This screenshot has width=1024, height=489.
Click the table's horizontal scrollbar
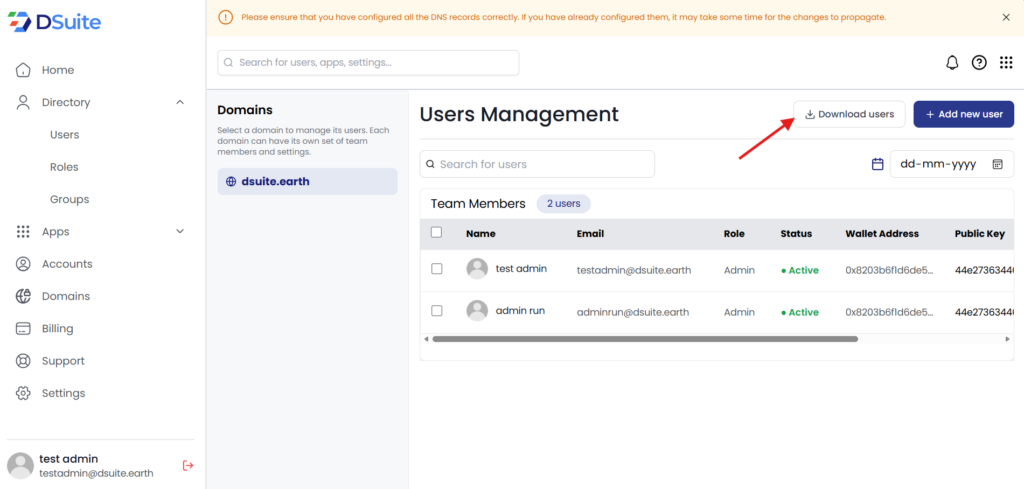point(645,339)
